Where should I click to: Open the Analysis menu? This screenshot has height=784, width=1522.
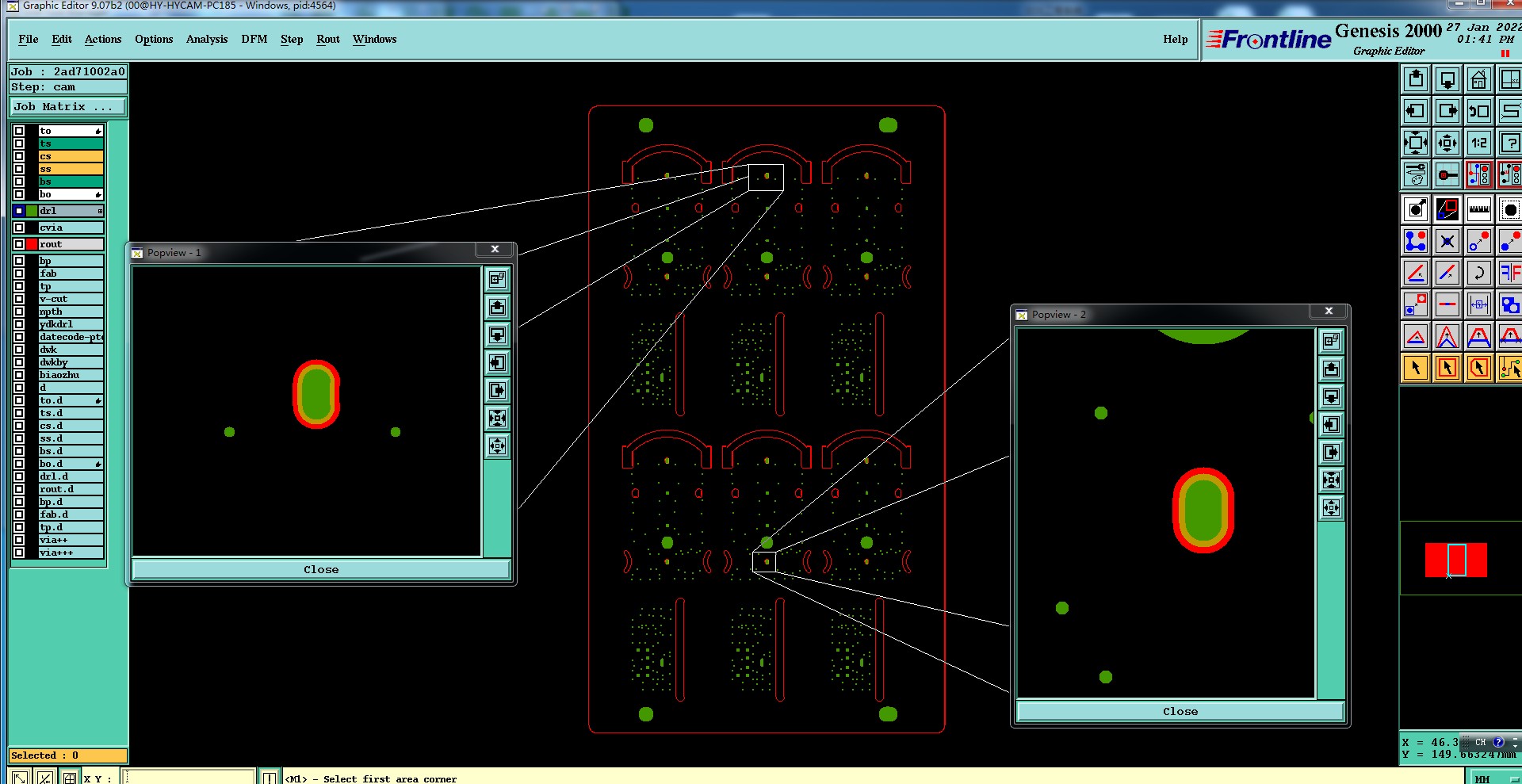[207, 39]
